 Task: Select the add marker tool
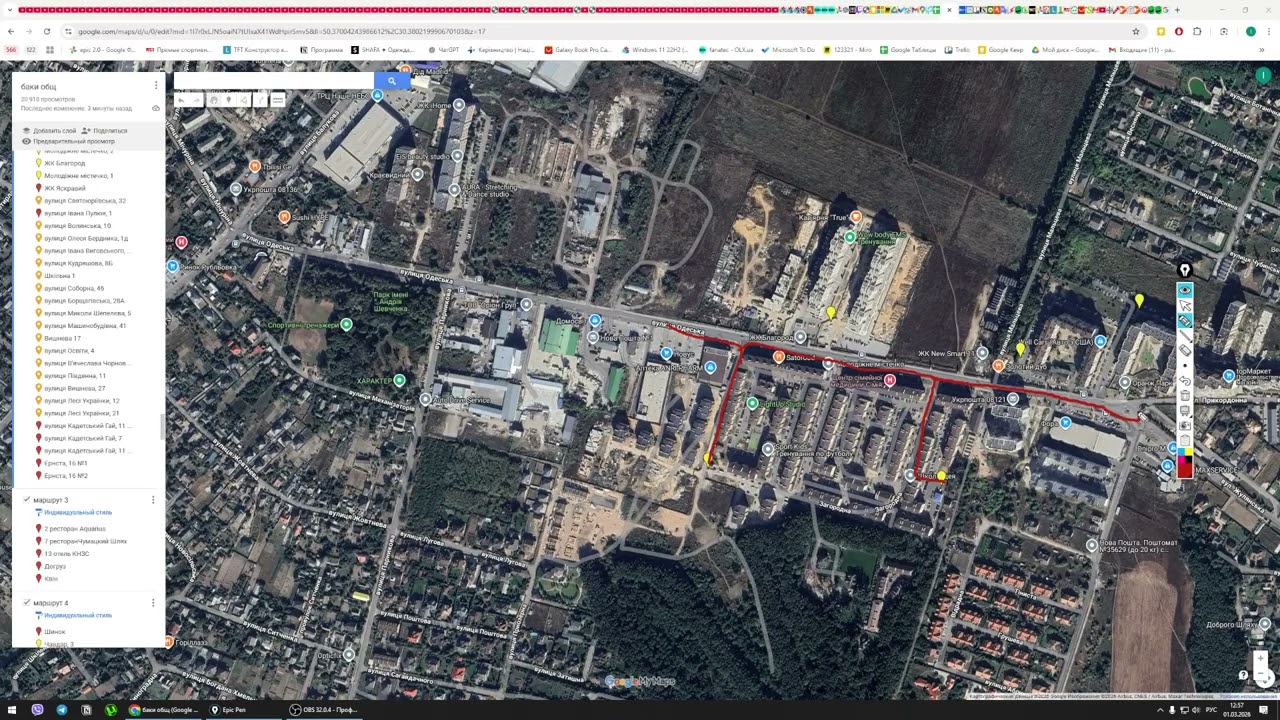click(x=229, y=100)
